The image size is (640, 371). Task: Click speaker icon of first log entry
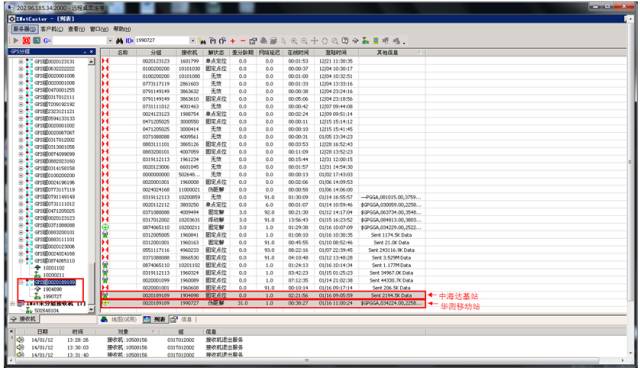20,340
